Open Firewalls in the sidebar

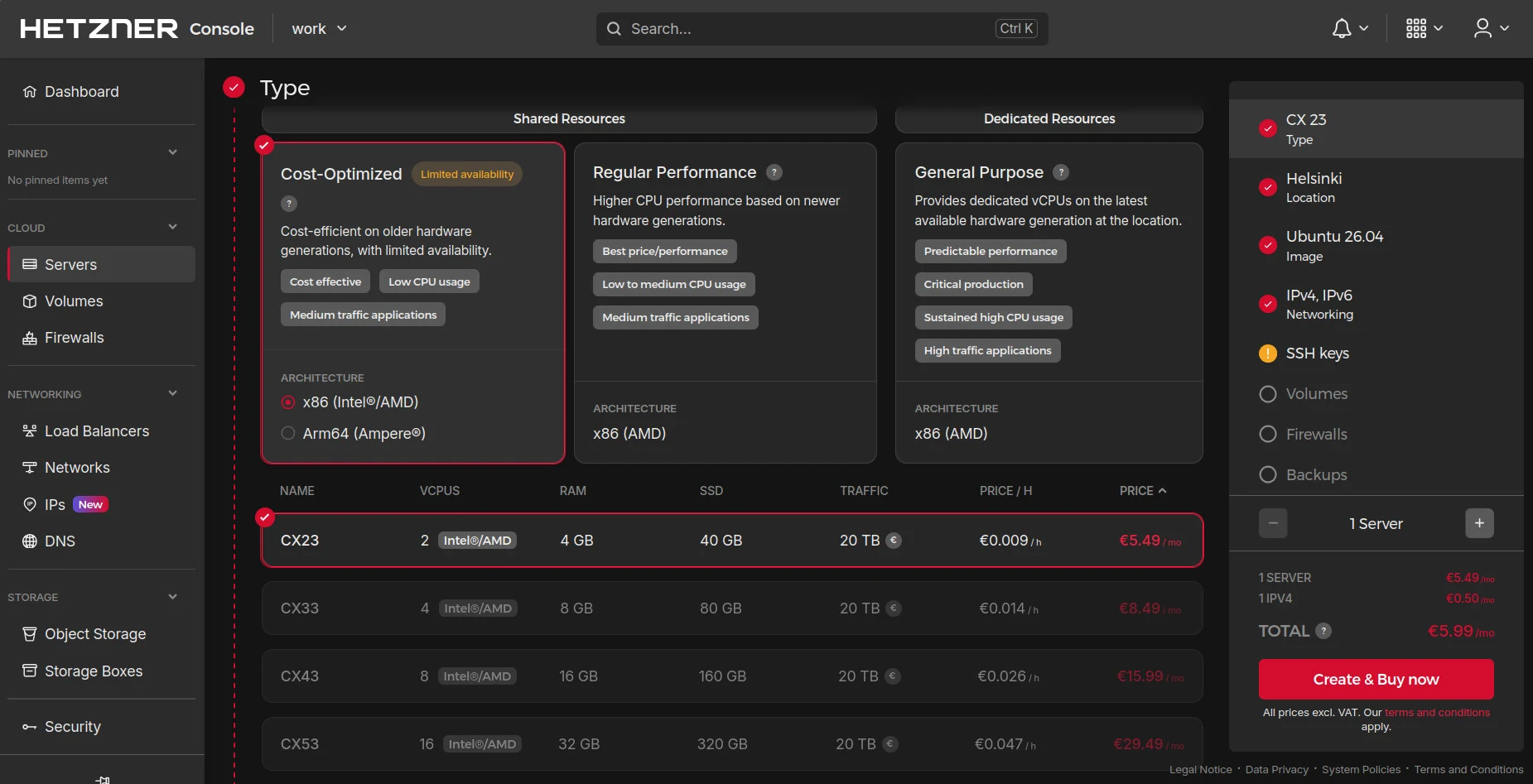coord(101,338)
